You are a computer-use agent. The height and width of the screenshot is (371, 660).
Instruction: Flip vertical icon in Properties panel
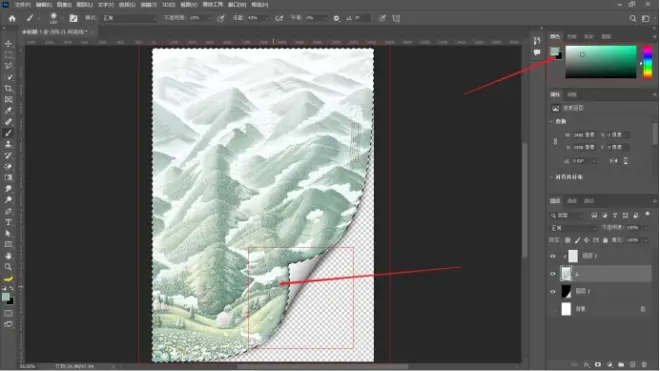pyautogui.click(x=626, y=161)
